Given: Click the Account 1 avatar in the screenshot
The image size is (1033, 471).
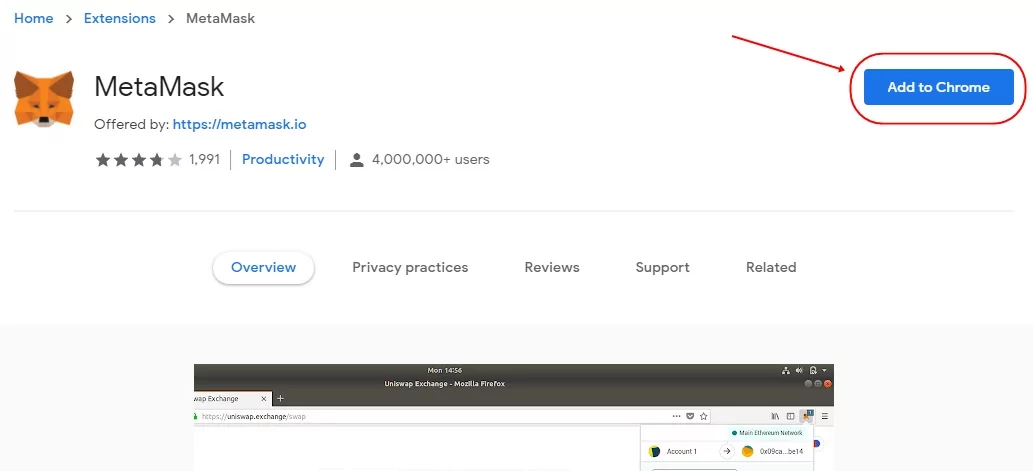Looking at the screenshot, I should point(655,451).
